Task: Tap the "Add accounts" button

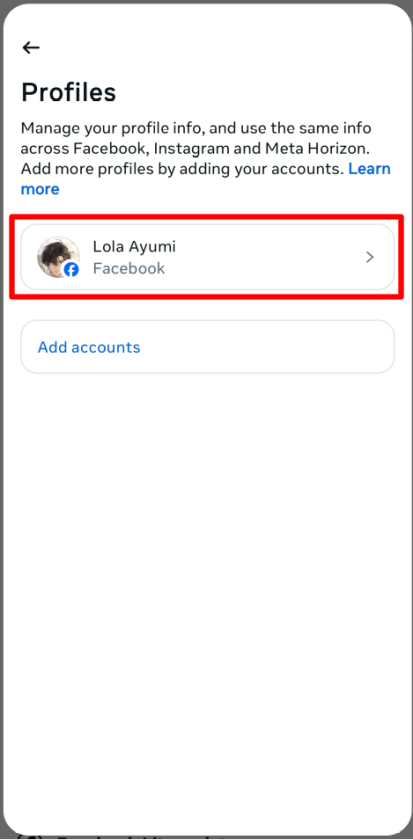Action: click(x=207, y=347)
